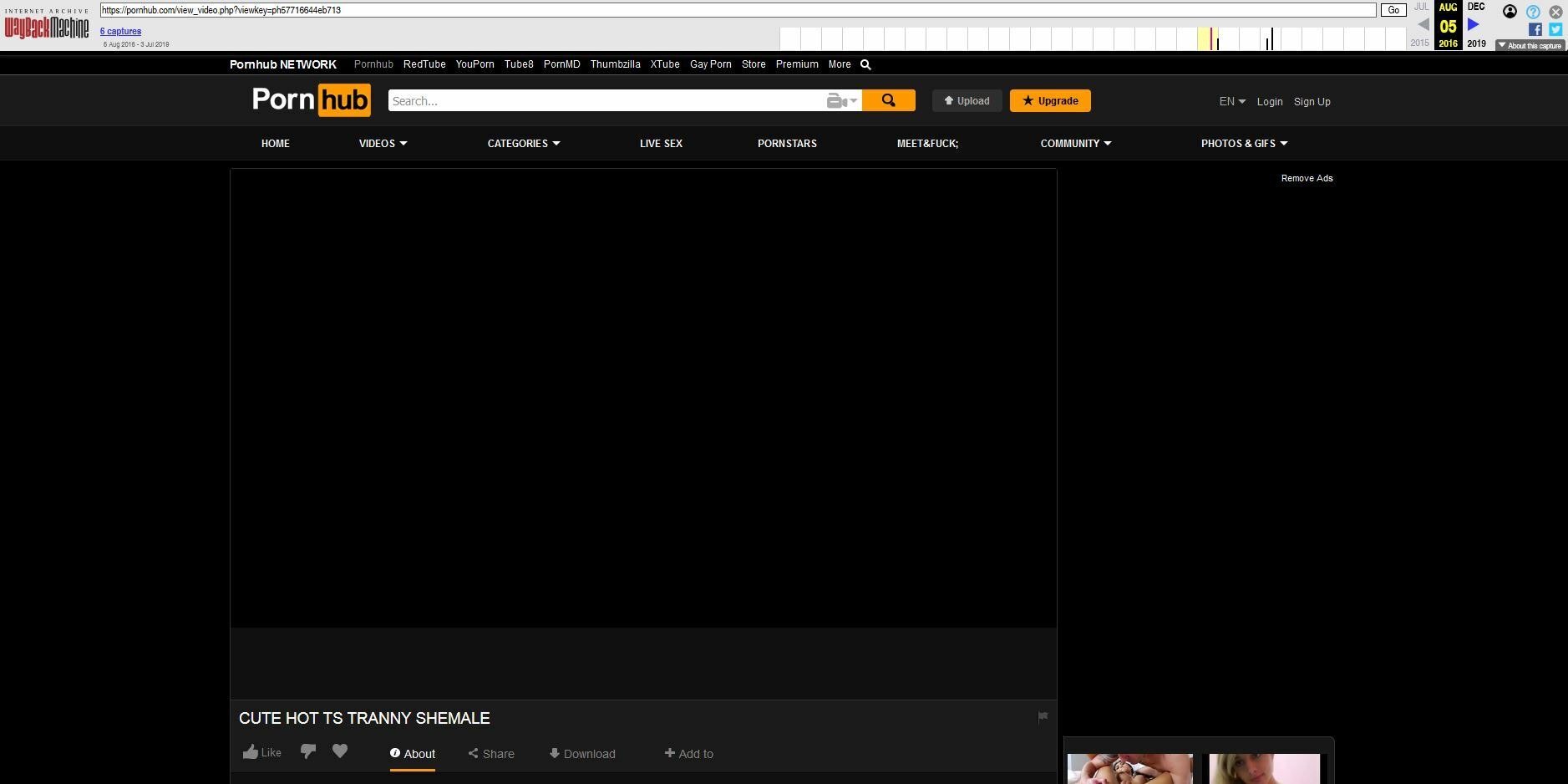Screen dimensions: 1568x784
Task: Click the thumbs-up Like icon
Action: [x=251, y=751]
